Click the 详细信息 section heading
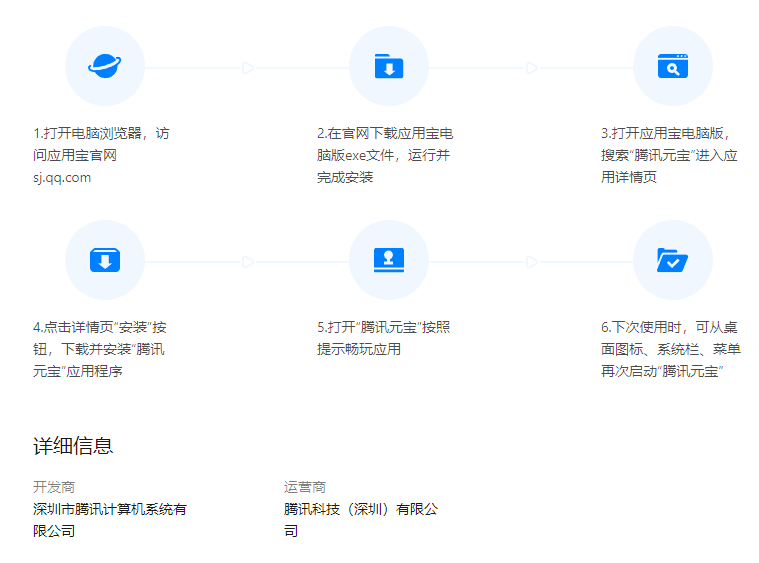 [73, 445]
